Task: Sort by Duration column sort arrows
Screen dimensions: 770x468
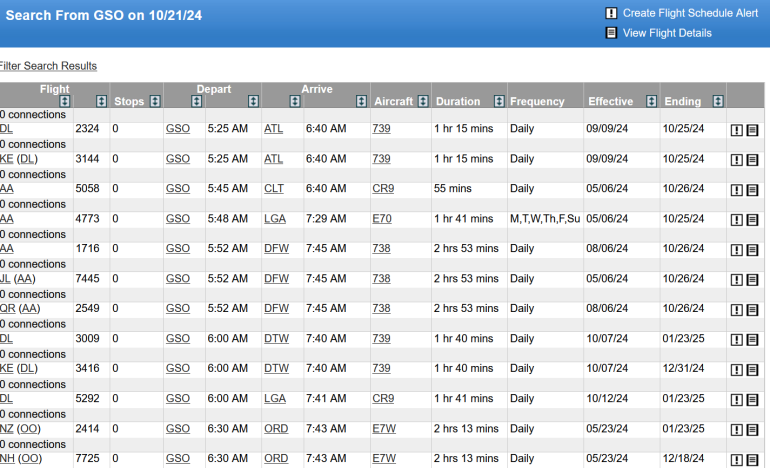Action: 498,102
